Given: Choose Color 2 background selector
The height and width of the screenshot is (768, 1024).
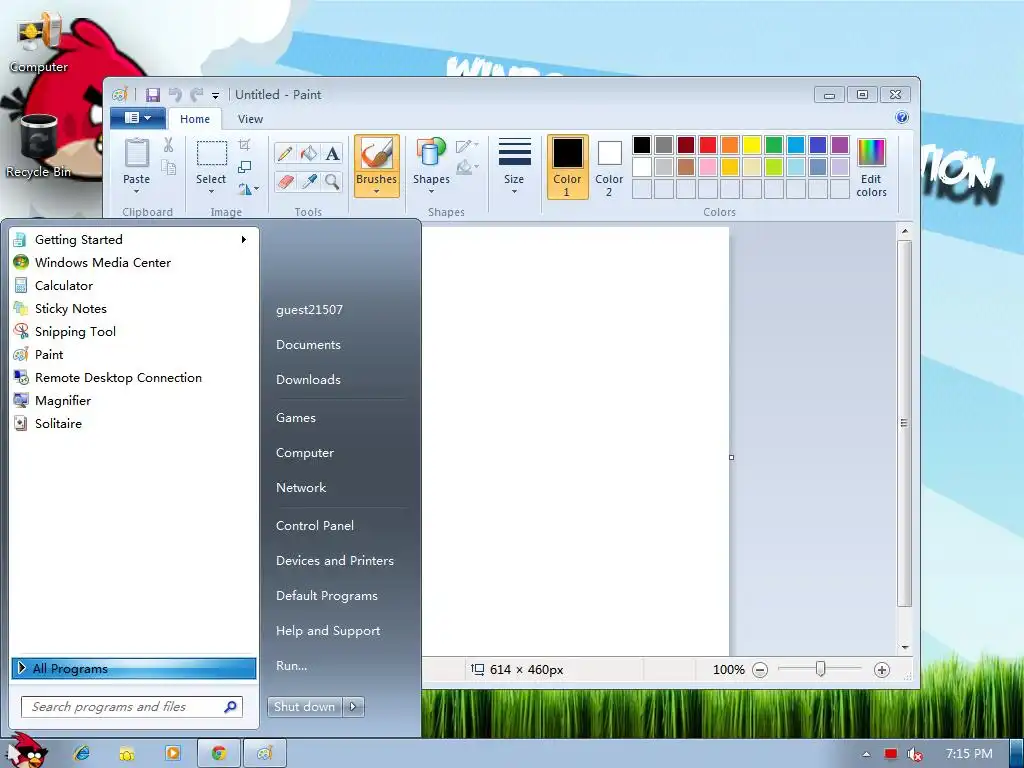Looking at the screenshot, I should (x=609, y=167).
